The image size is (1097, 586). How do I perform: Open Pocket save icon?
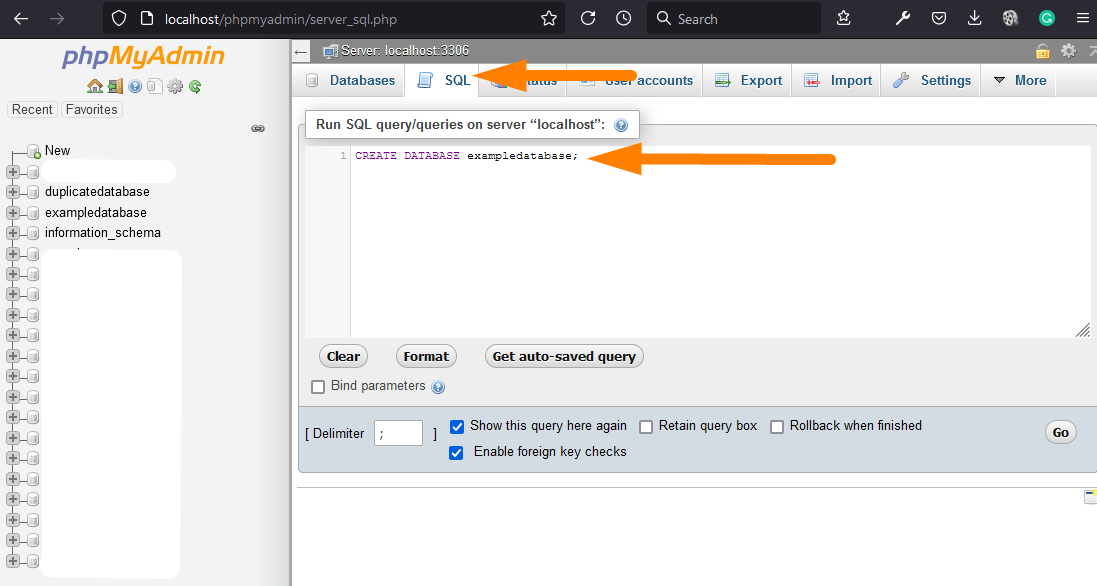(939, 19)
